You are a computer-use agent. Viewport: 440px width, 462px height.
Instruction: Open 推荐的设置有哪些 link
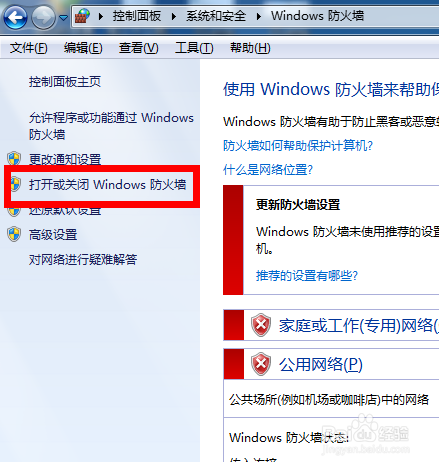click(307, 276)
